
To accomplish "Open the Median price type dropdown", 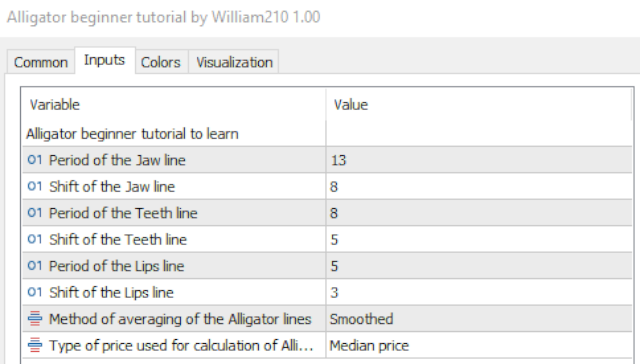I will 479,346.
